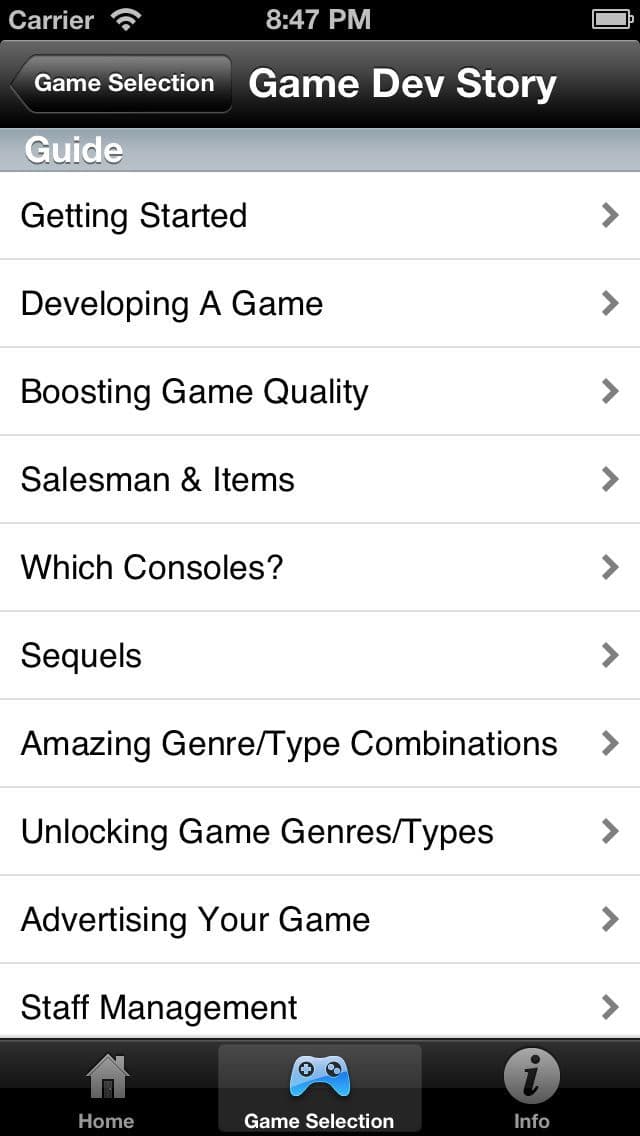Expand the Salesman & Items chevron
The image size is (640, 1136).
pyautogui.click(x=610, y=480)
